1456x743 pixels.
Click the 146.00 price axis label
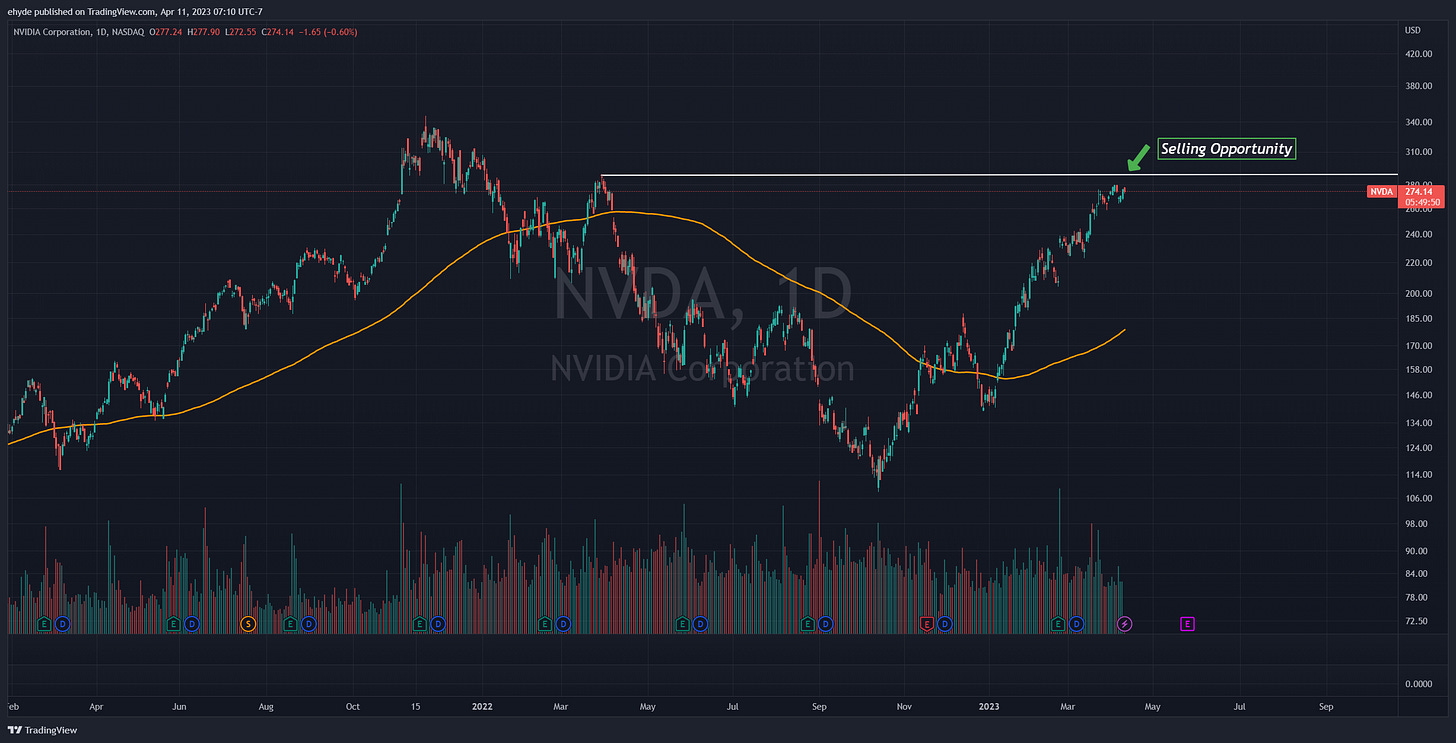(1418, 395)
